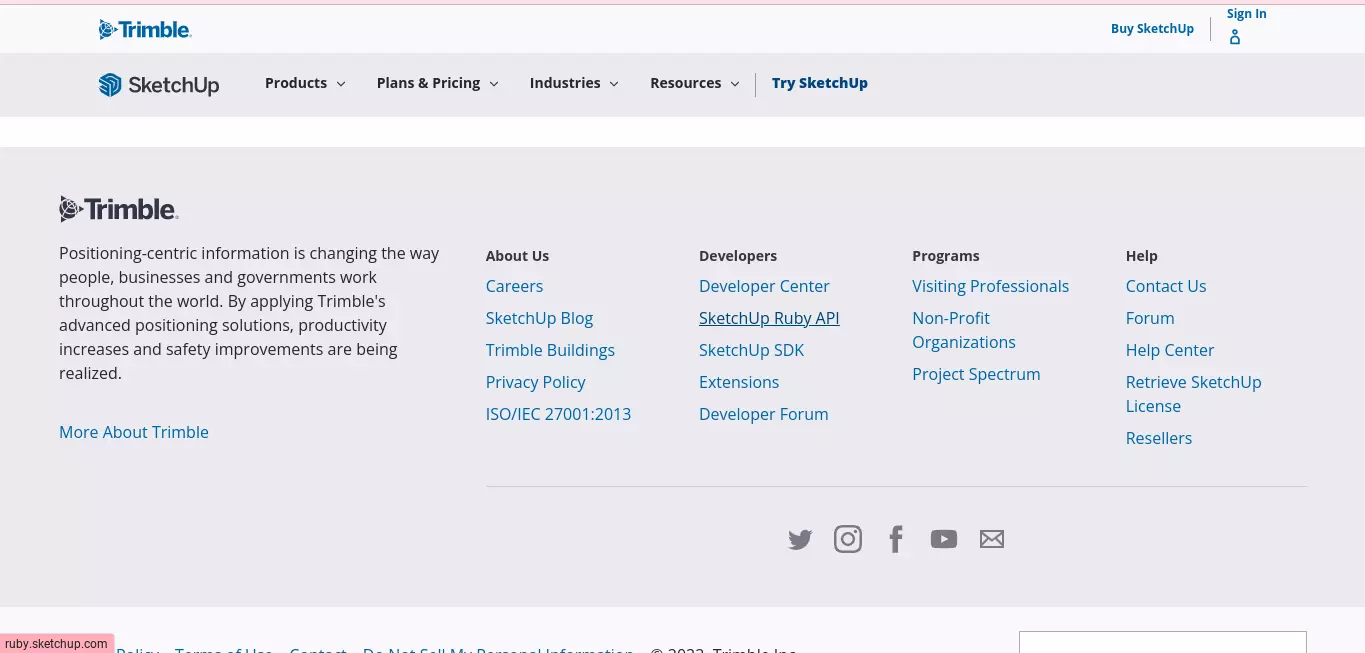
Task: Click the email envelope icon
Action: point(992,539)
